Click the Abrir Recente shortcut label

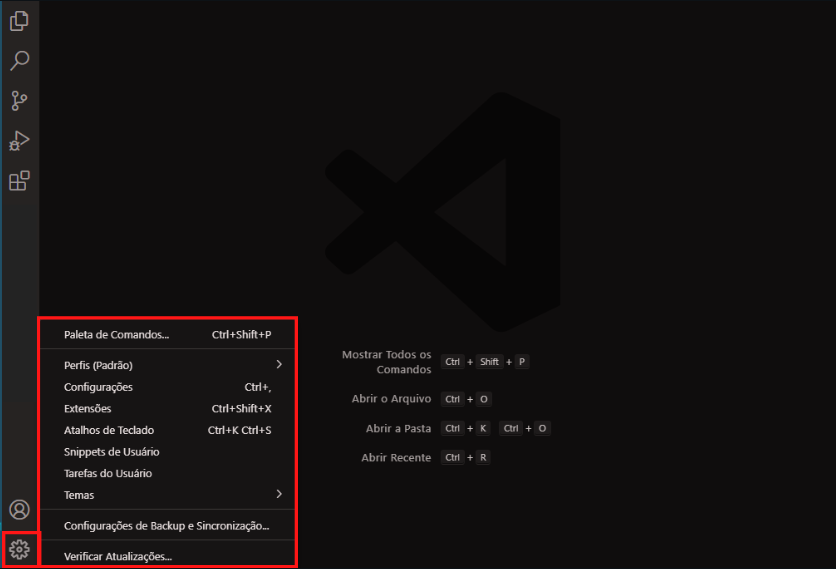[x=396, y=457]
